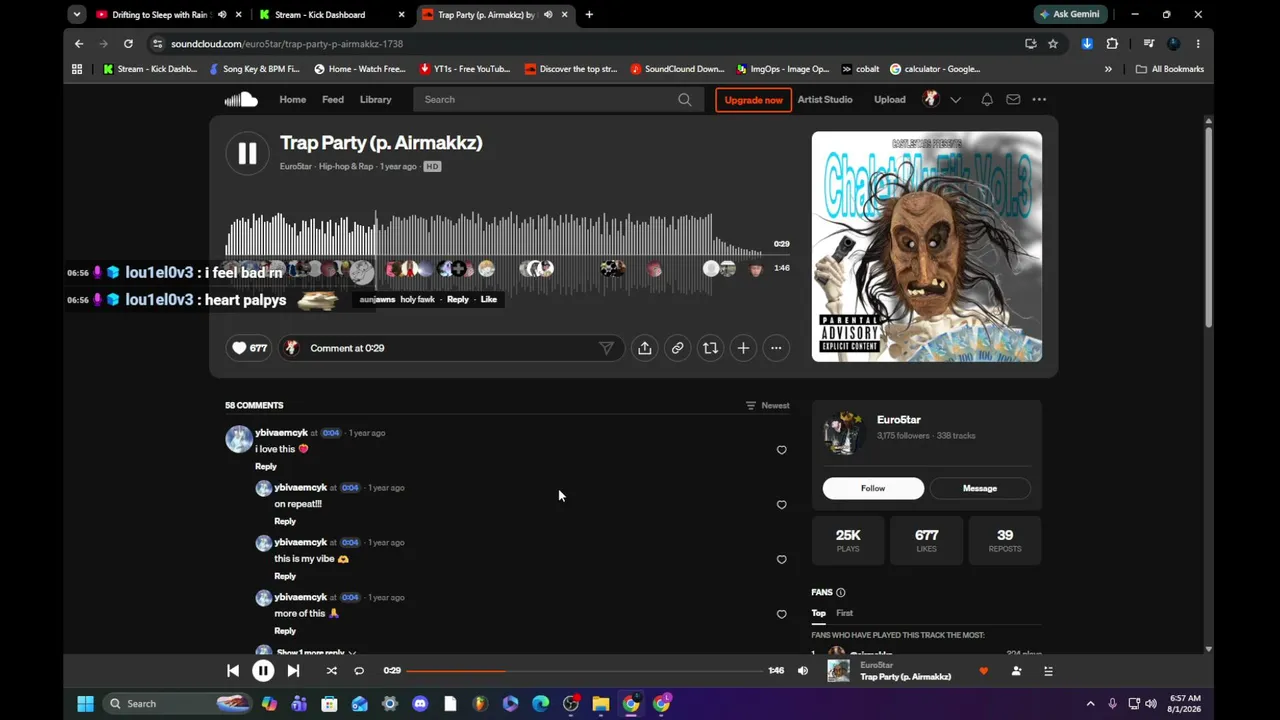Image resolution: width=1280 pixels, height=720 pixels.
Task: Reload the page with the browser refresh icon
Action: click(x=128, y=44)
